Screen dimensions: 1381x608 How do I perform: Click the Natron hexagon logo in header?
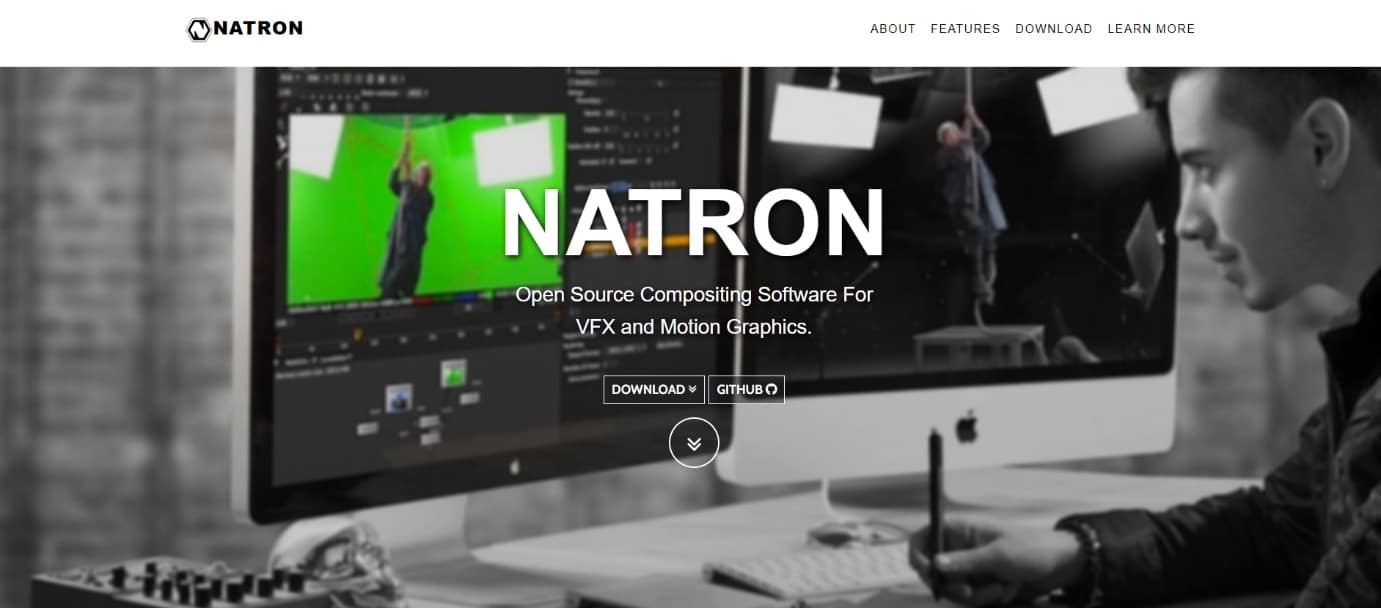(198, 29)
